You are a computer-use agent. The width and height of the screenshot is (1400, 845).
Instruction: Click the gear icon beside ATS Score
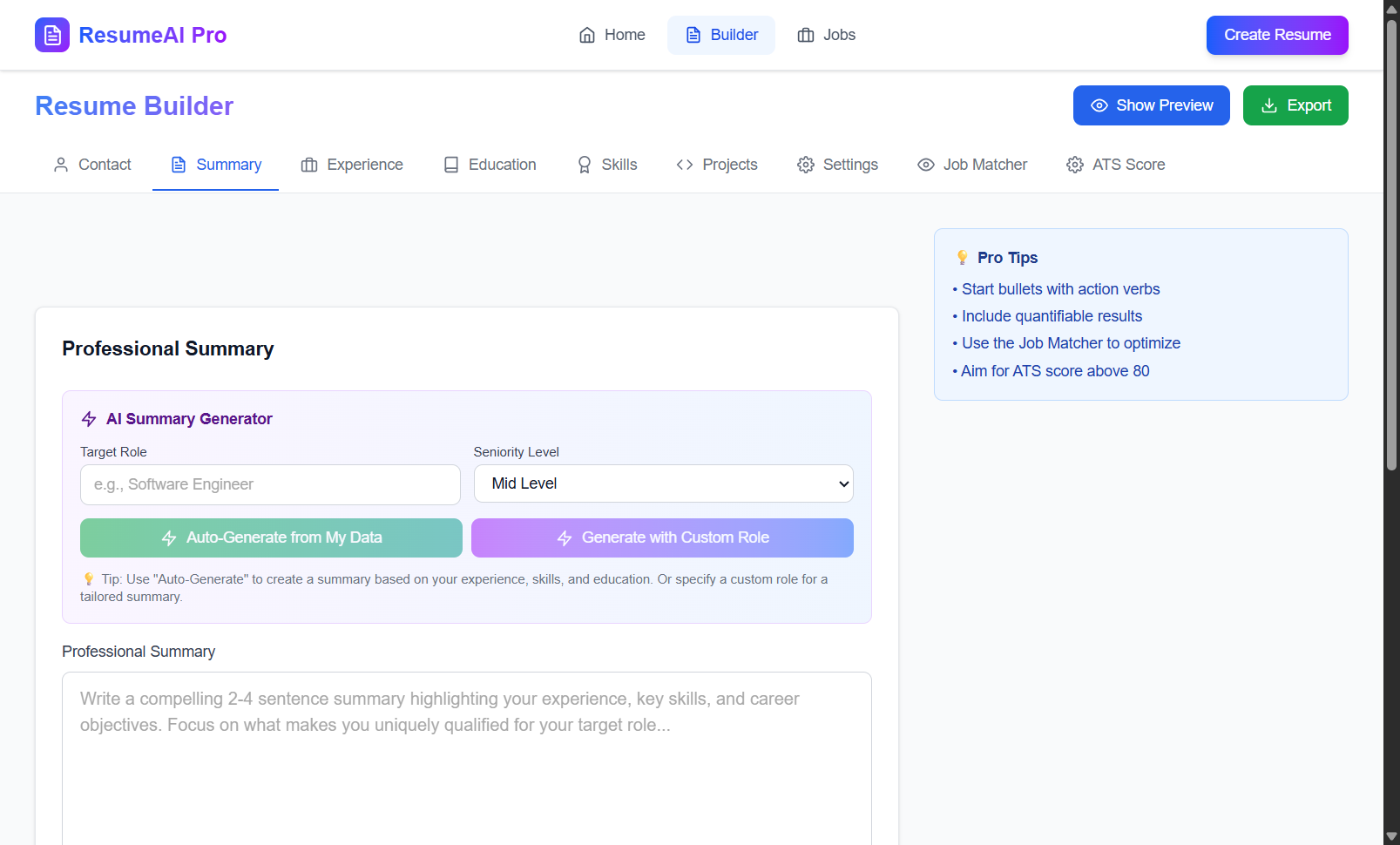click(1075, 165)
